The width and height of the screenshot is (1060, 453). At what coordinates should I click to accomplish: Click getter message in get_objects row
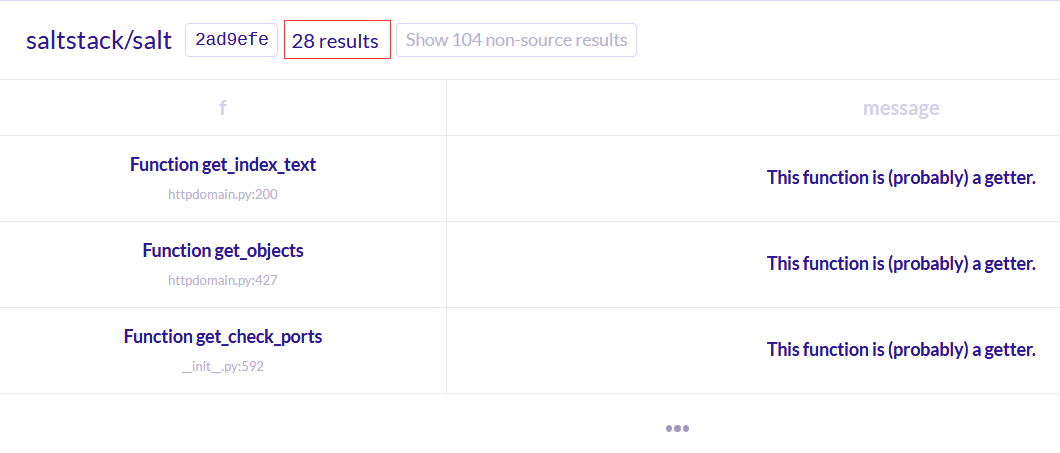[x=901, y=264]
